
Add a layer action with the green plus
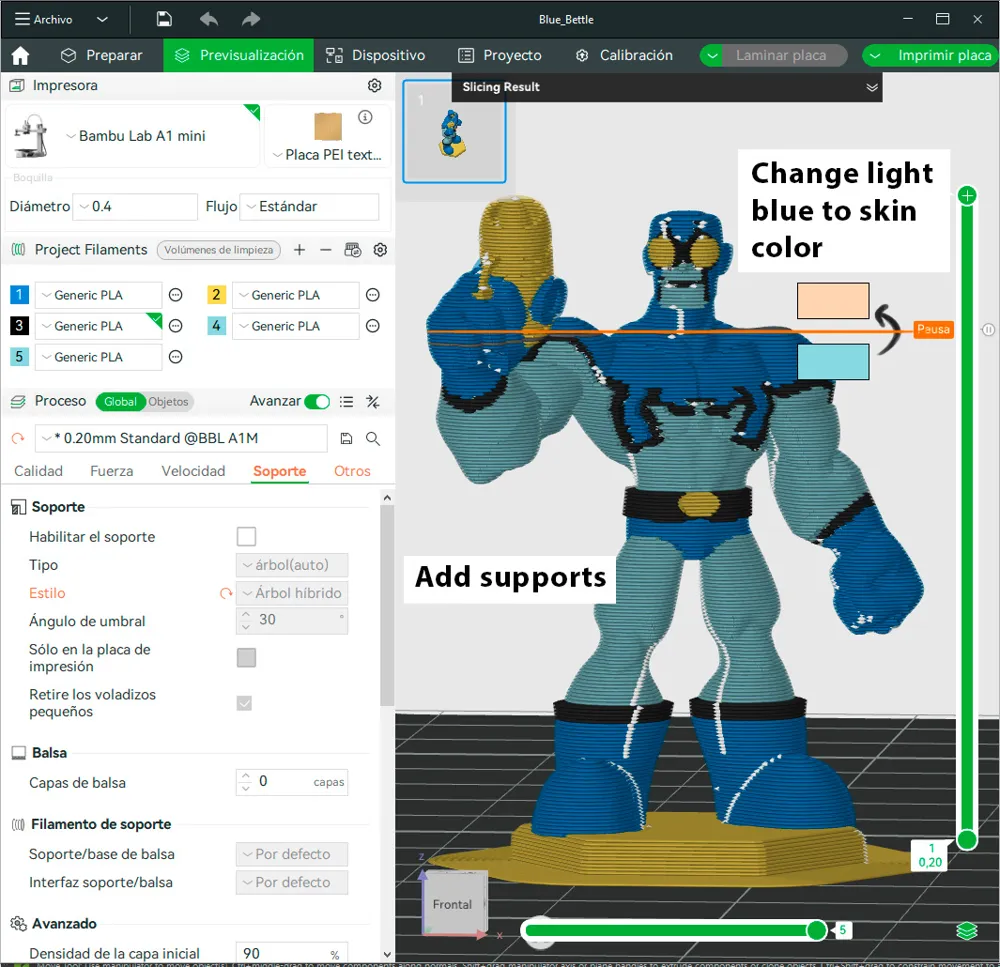coord(967,195)
